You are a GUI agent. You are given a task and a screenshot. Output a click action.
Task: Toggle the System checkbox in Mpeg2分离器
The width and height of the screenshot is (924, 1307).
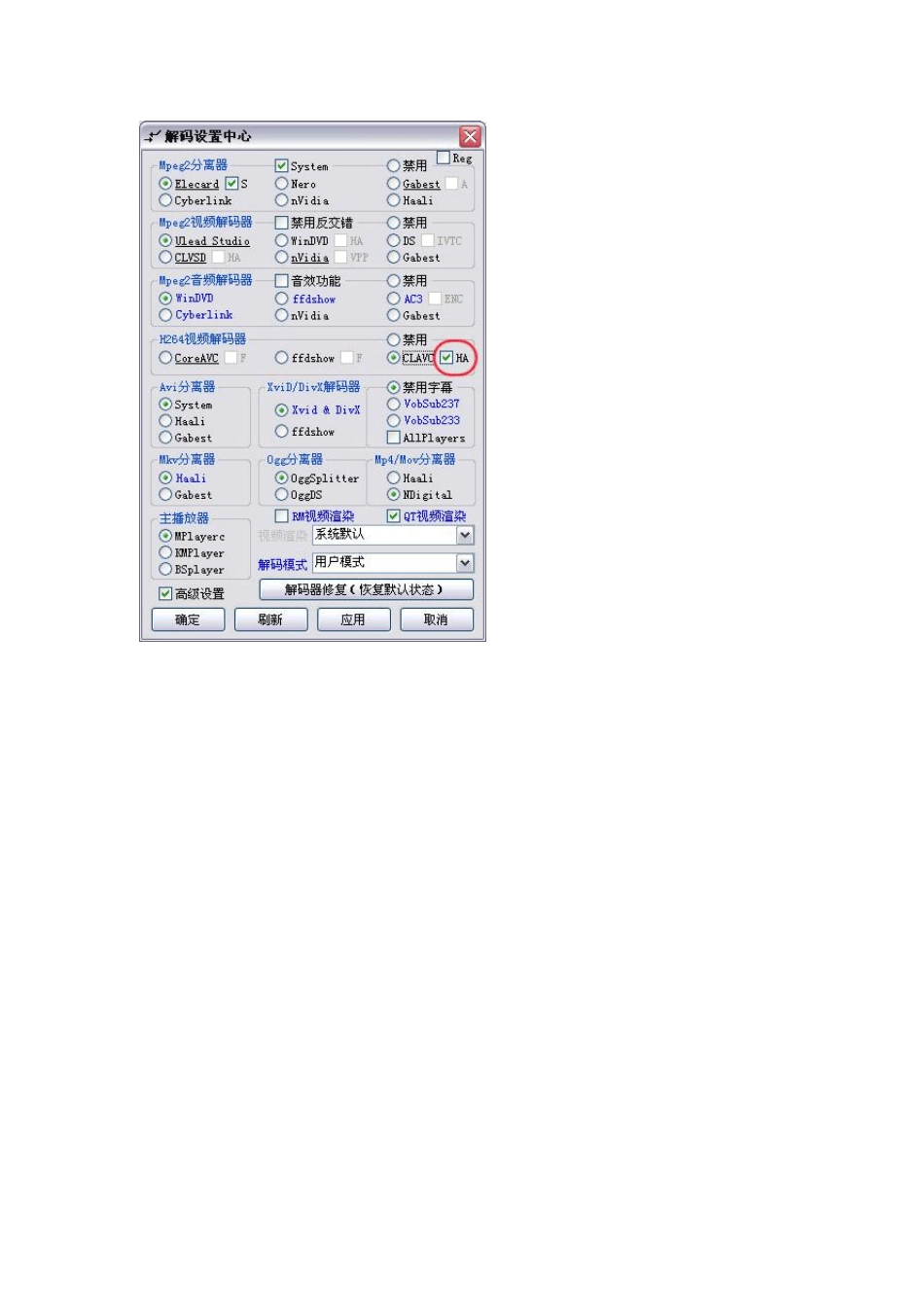pyautogui.click(x=281, y=166)
